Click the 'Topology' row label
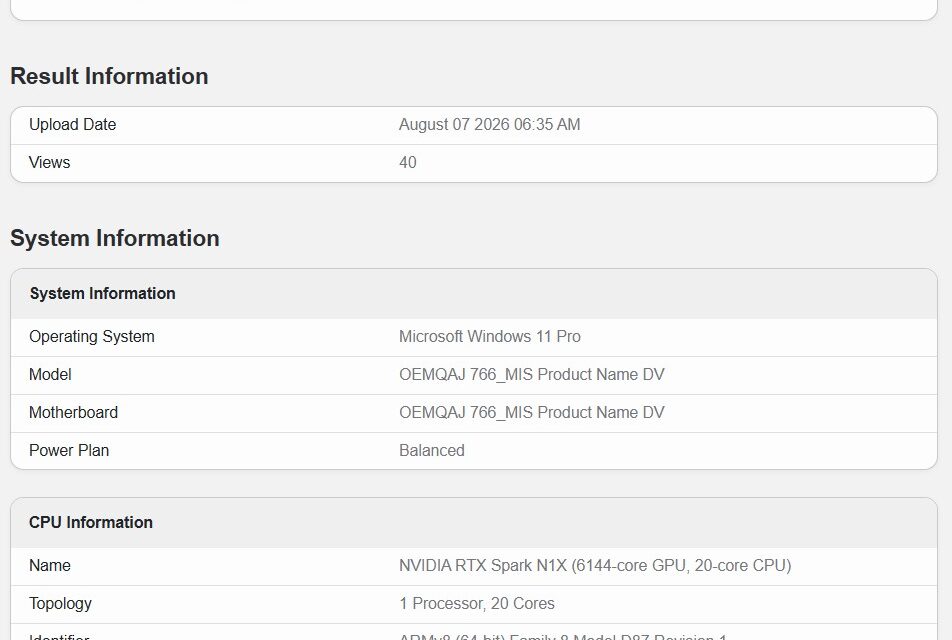The width and height of the screenshot is (952, 640). pyautogui.click(x=60, y=604)
